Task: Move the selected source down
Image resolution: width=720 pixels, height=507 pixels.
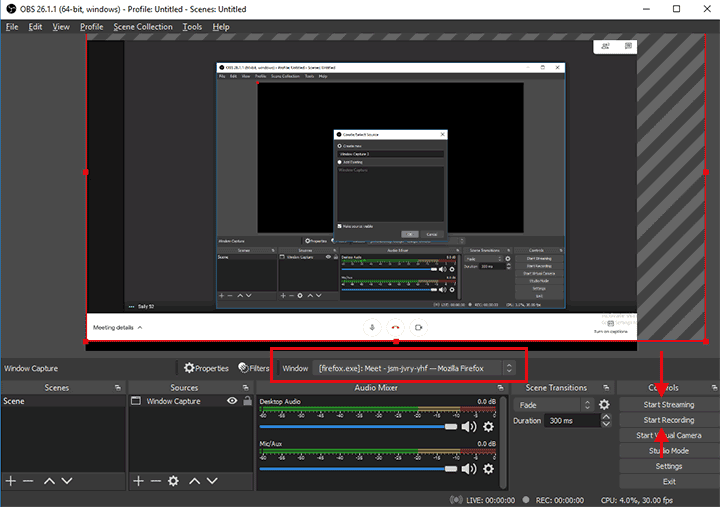Action: click(213, 481)
